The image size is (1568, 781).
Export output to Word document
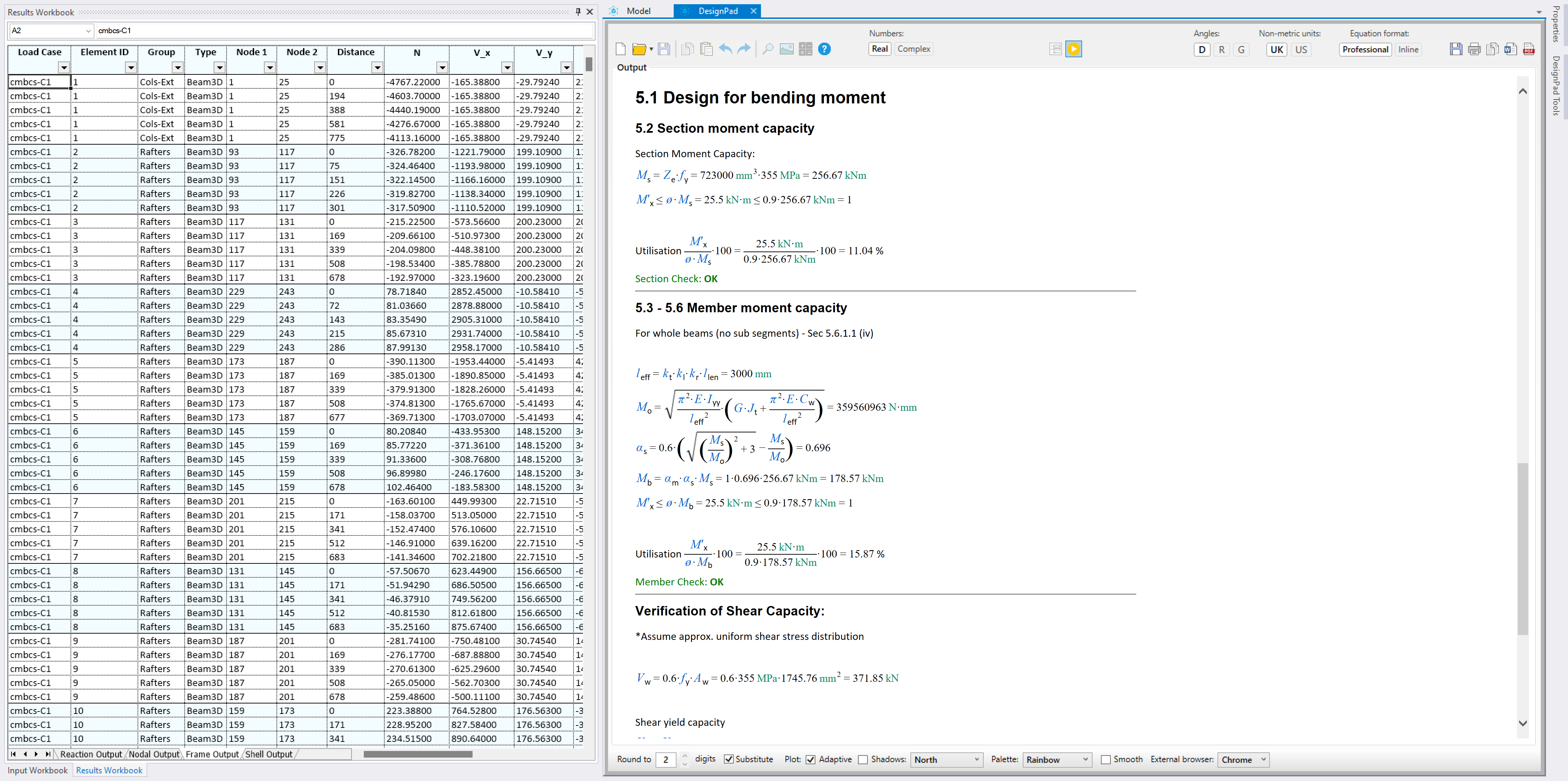click(1510, 49)
